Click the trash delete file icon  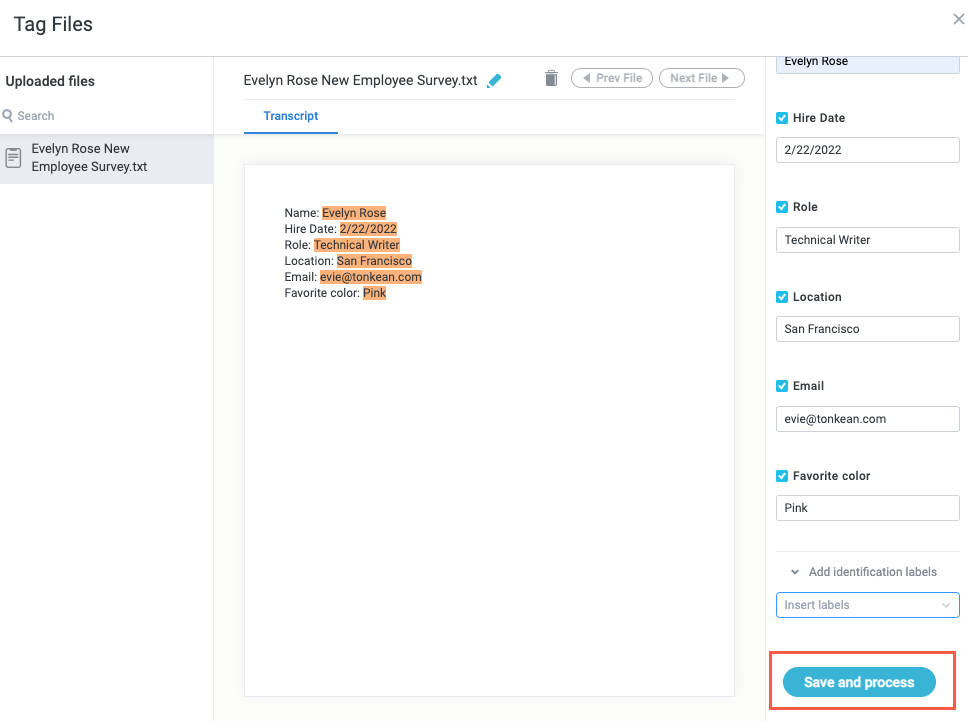tap(551, 78)
